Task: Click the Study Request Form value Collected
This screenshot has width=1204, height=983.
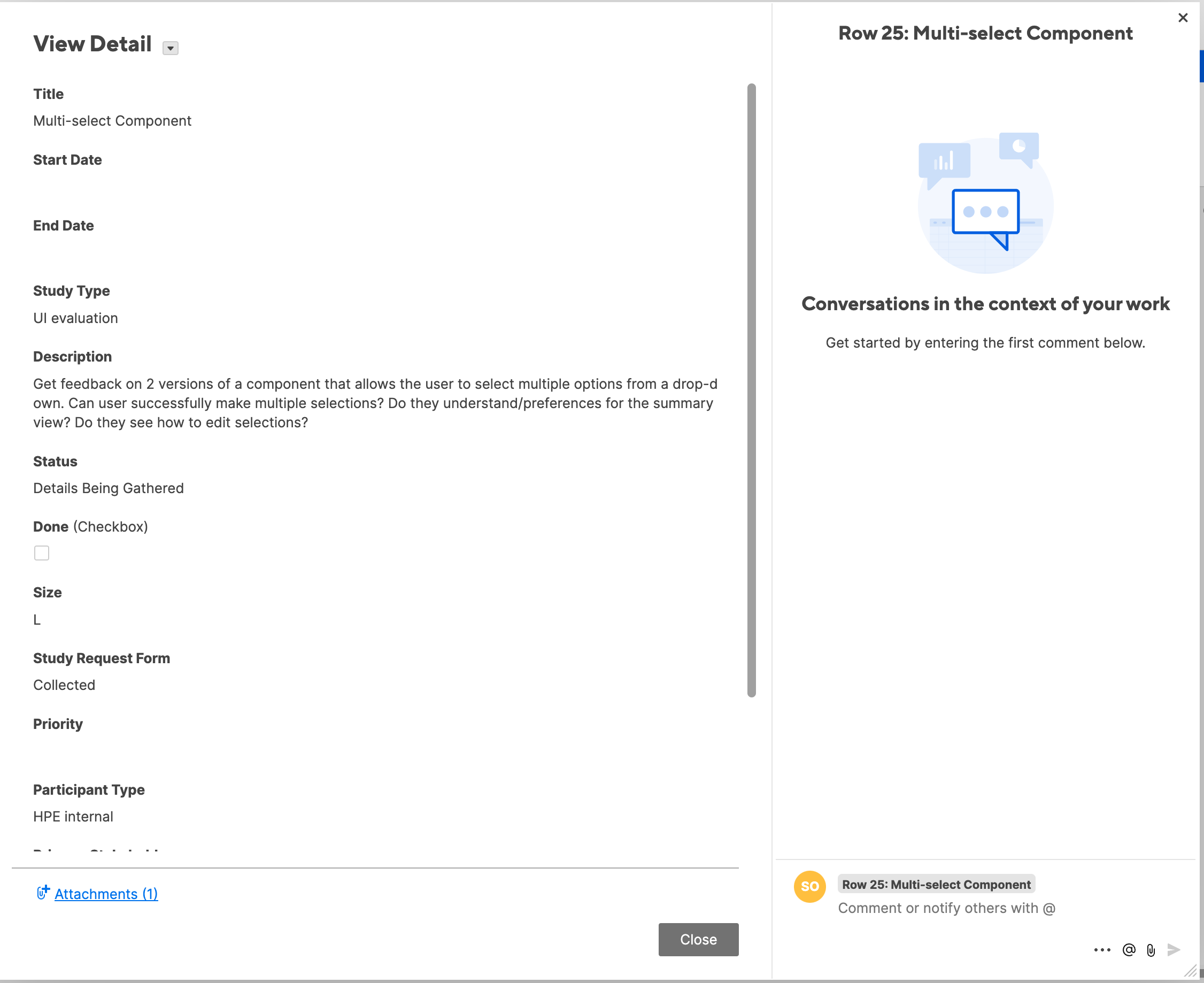Action: (64, 685)
